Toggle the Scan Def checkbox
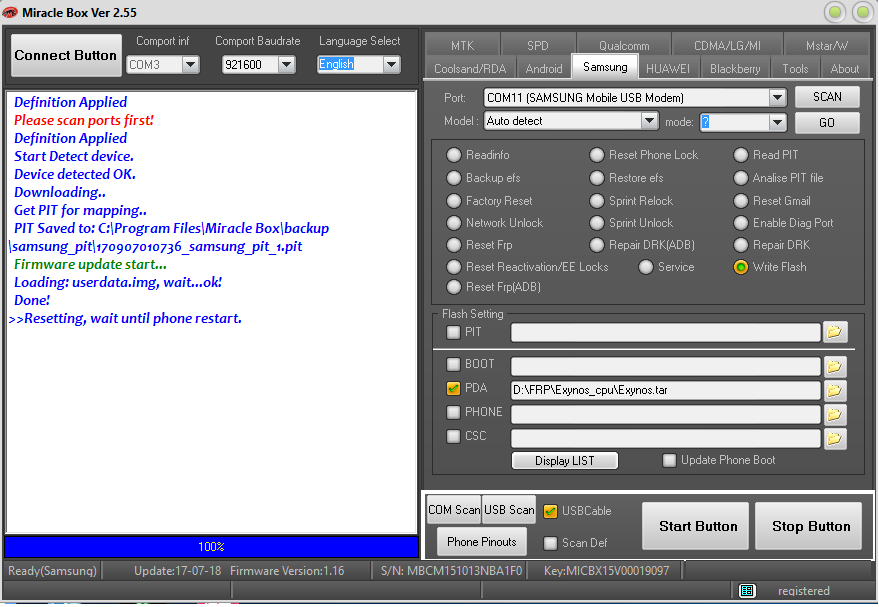 point(550,543)
